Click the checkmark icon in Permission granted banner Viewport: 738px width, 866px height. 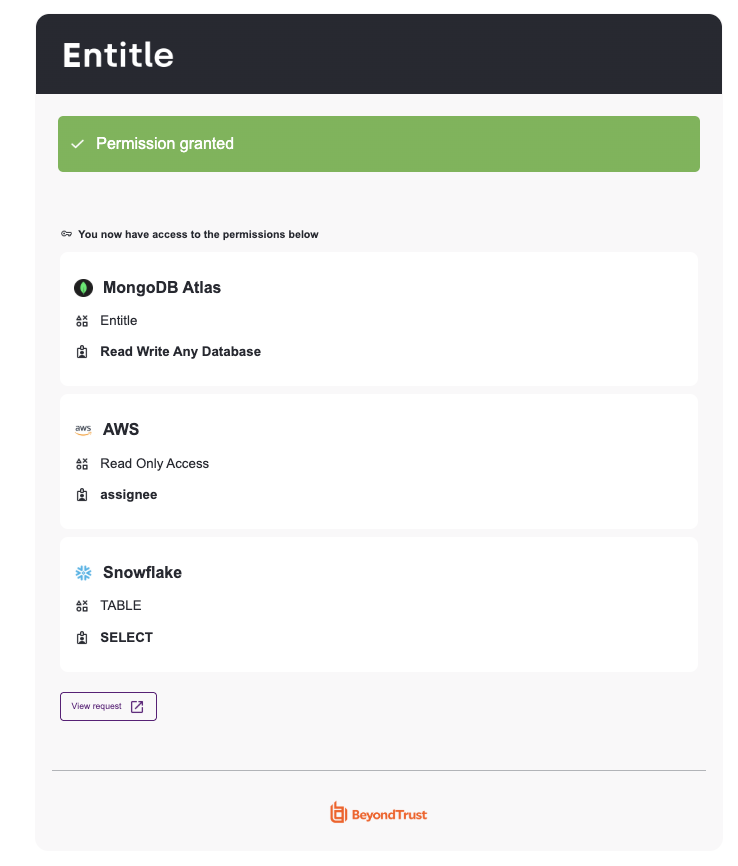pyautogui.click(x=77, y=144)
